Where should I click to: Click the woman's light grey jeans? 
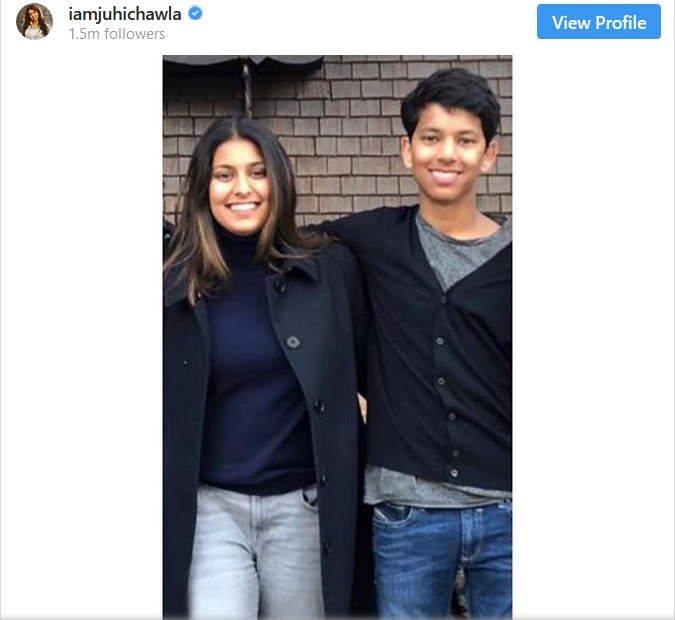pos(255,553)
